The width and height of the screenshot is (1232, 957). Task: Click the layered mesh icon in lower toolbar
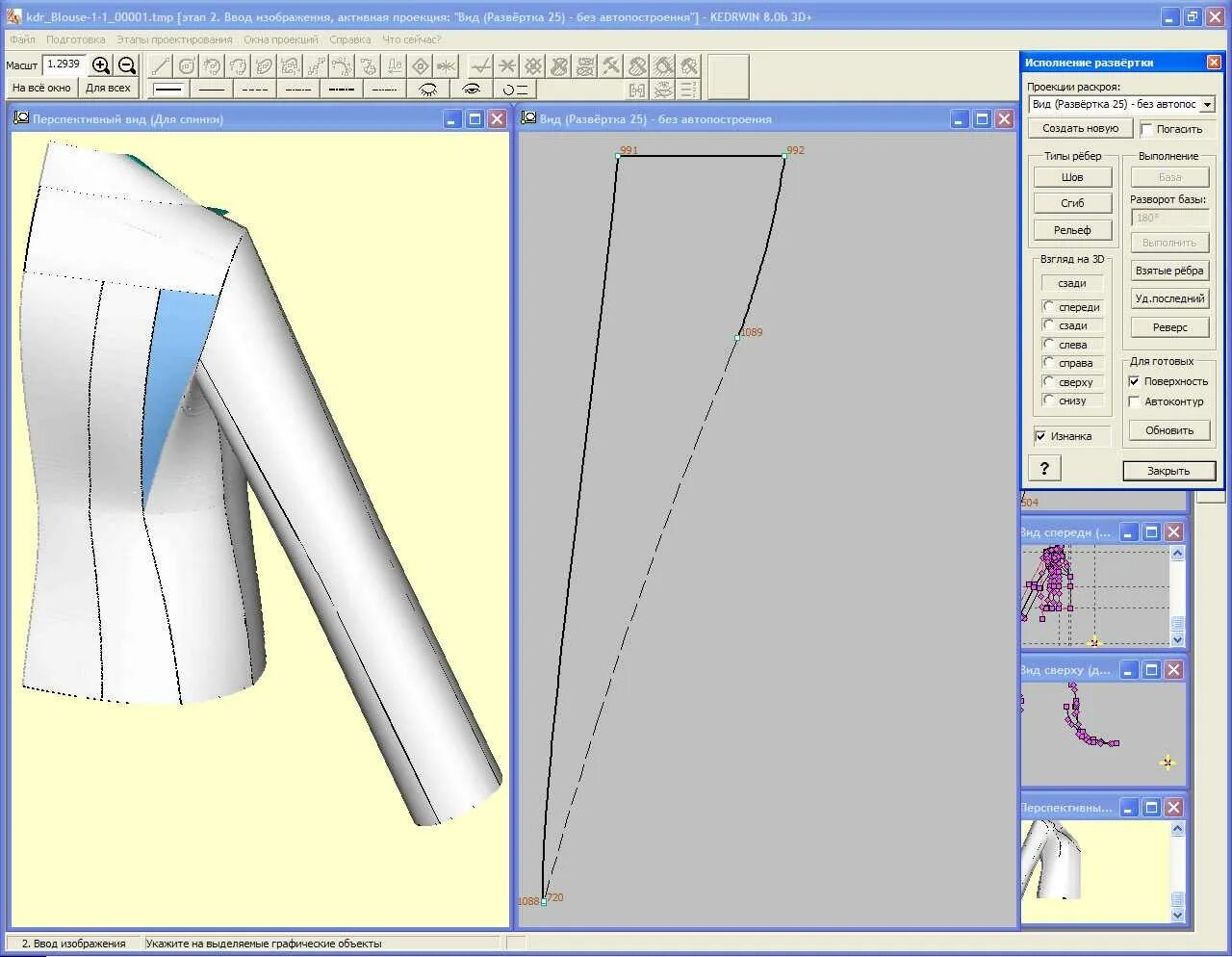[663, 90]
